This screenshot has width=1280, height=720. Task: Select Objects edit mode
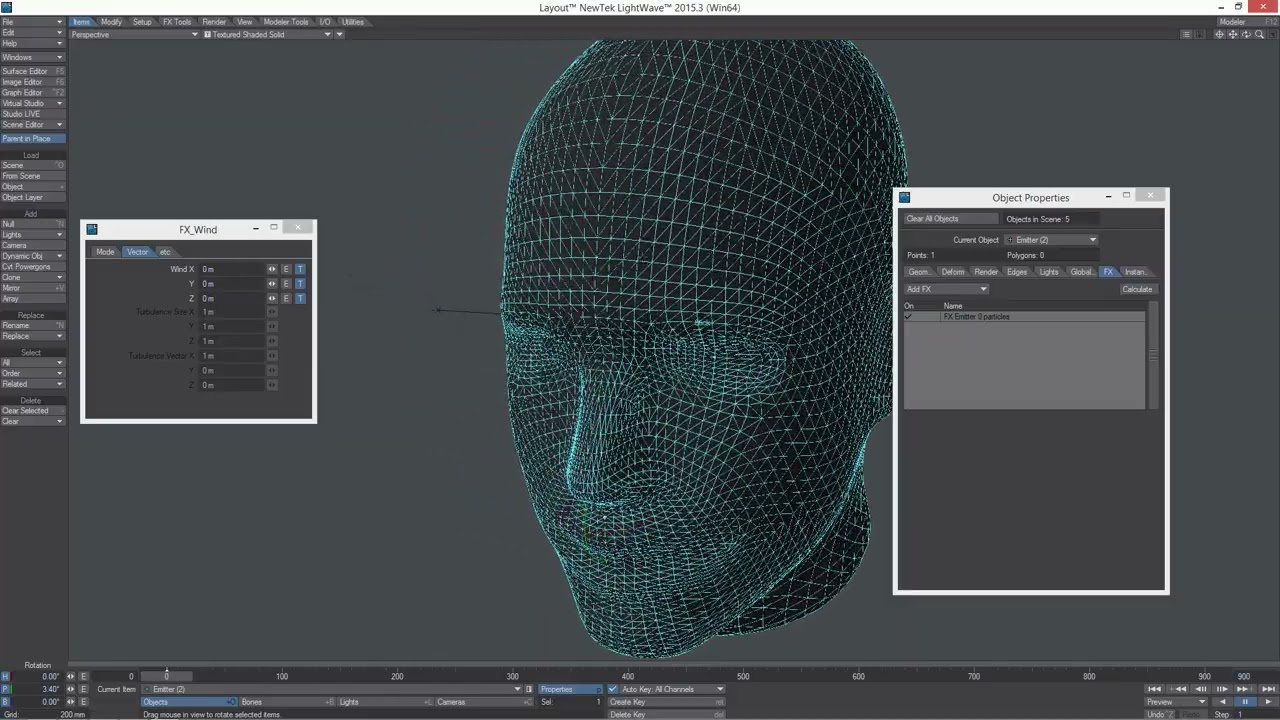[x=189, y=702]
